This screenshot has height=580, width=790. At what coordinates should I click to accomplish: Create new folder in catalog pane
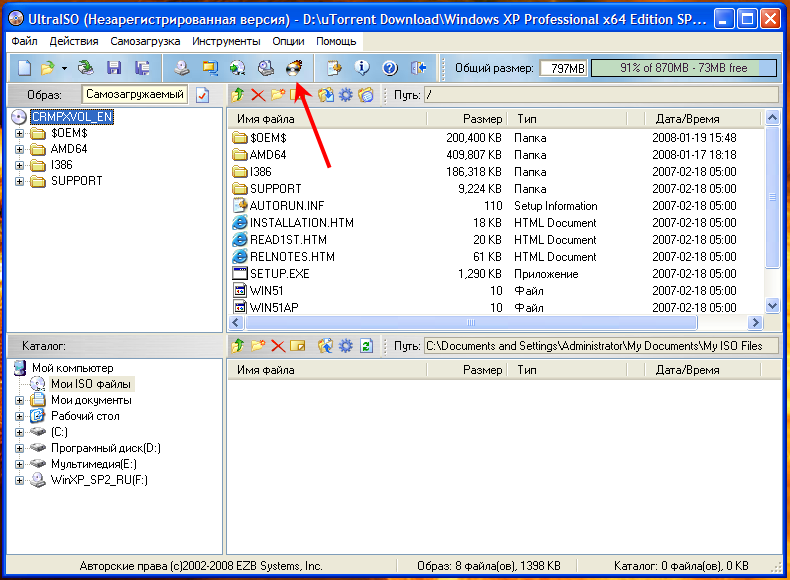click(x=258, y=346)
